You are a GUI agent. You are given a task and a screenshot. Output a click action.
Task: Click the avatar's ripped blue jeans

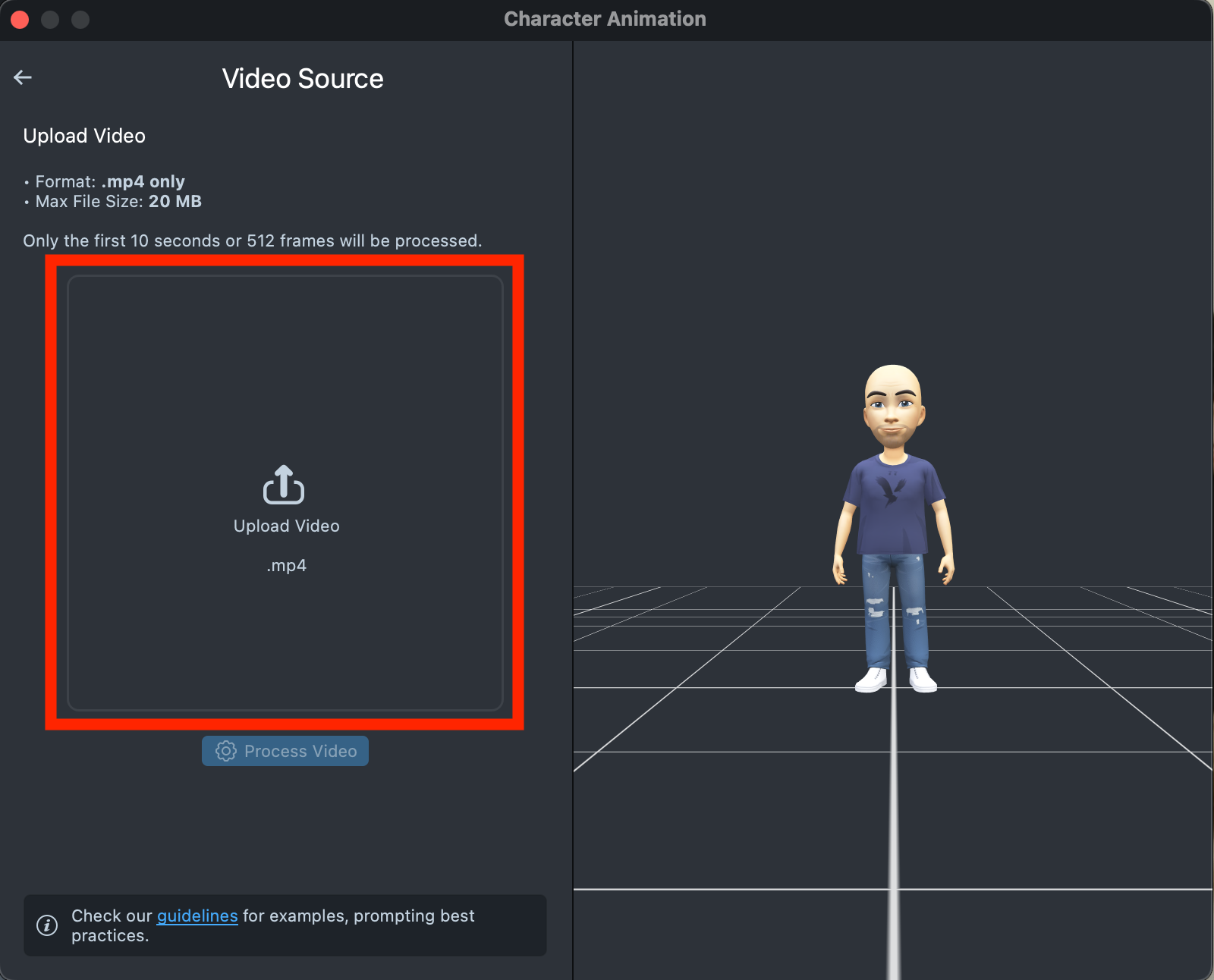(x=895, y=607)
